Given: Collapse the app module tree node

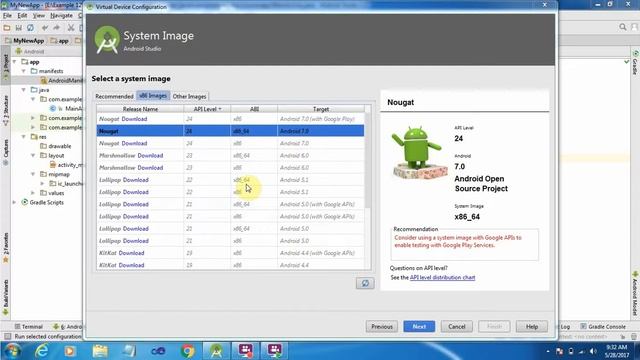Looking at the screenshot, I should point(15,62).
